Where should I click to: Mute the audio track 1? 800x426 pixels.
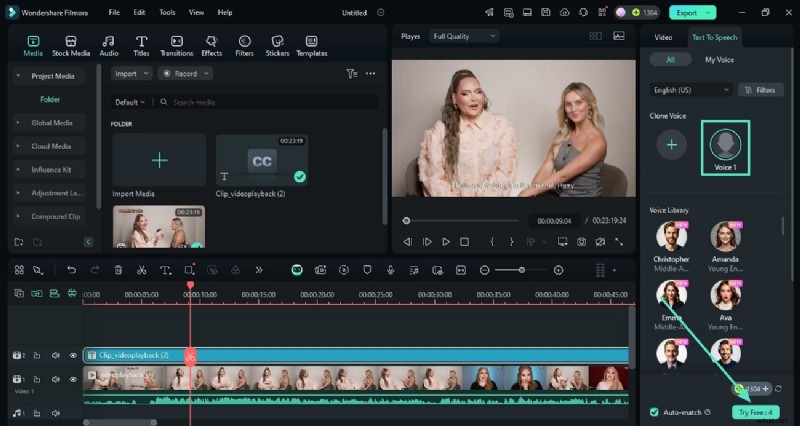pyautogui.click(x=56, y=413)
